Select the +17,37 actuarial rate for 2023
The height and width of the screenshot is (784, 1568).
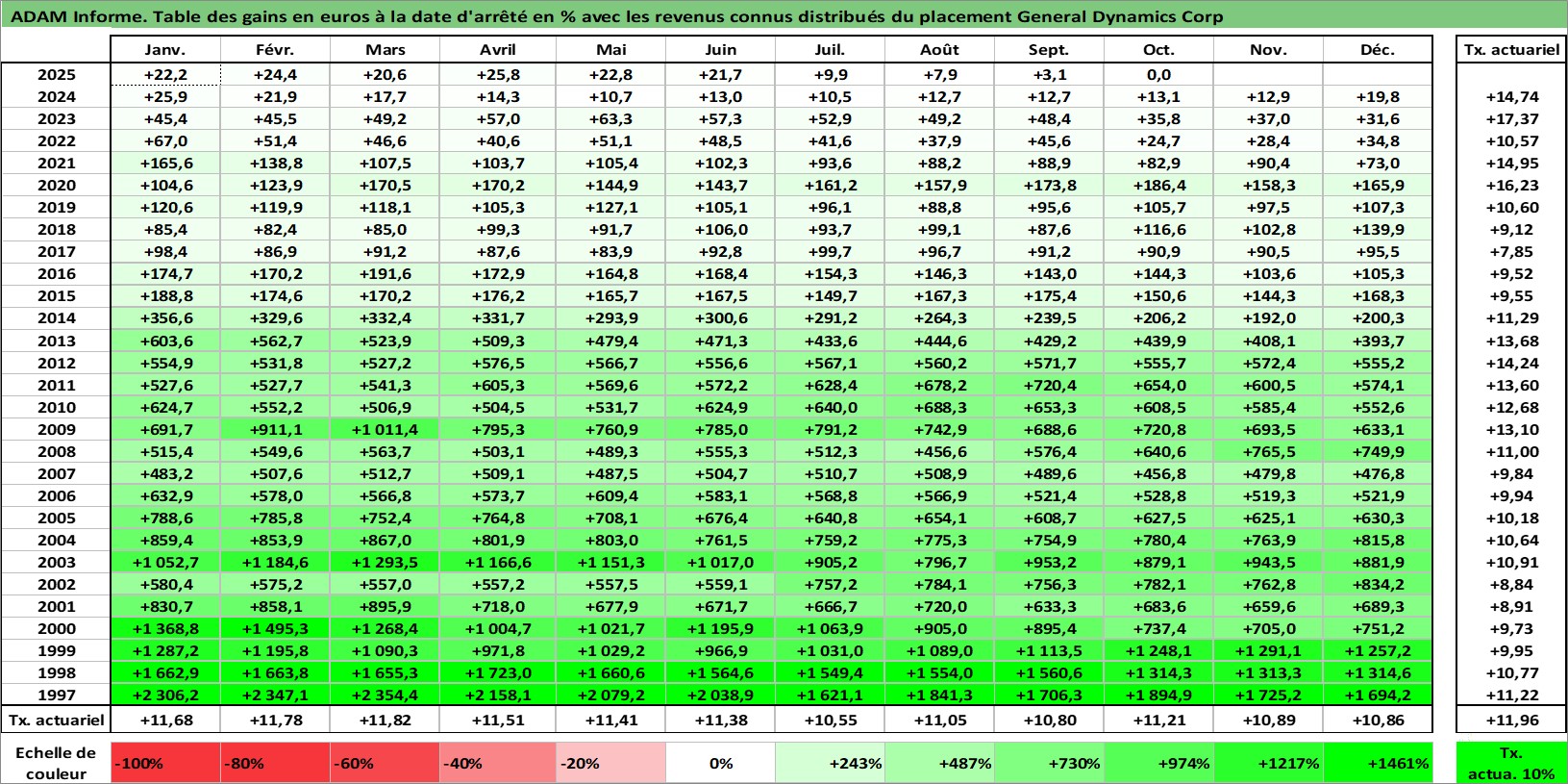[x=1511, y=118]
